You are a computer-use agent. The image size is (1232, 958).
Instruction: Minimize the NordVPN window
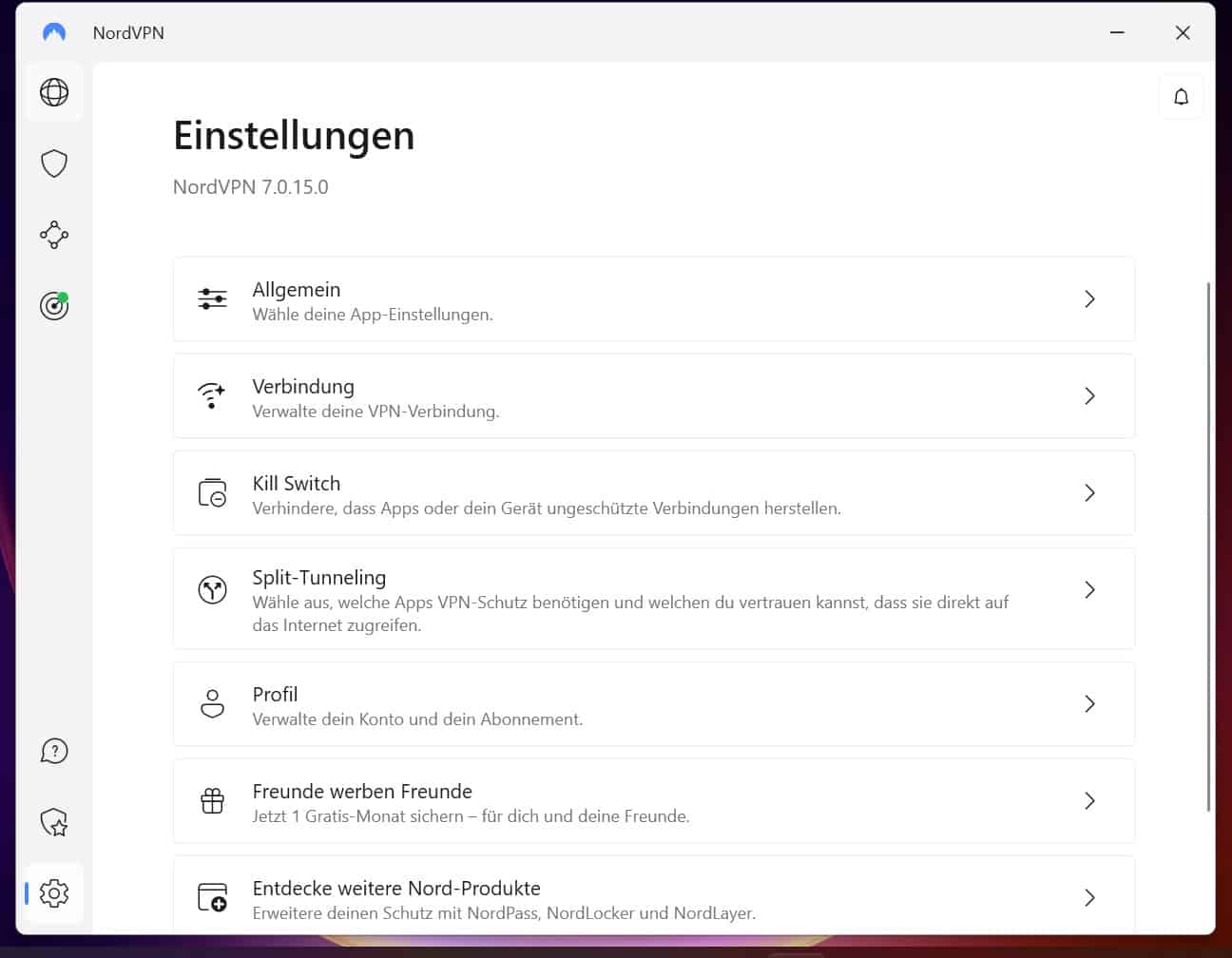[1117, 32]
